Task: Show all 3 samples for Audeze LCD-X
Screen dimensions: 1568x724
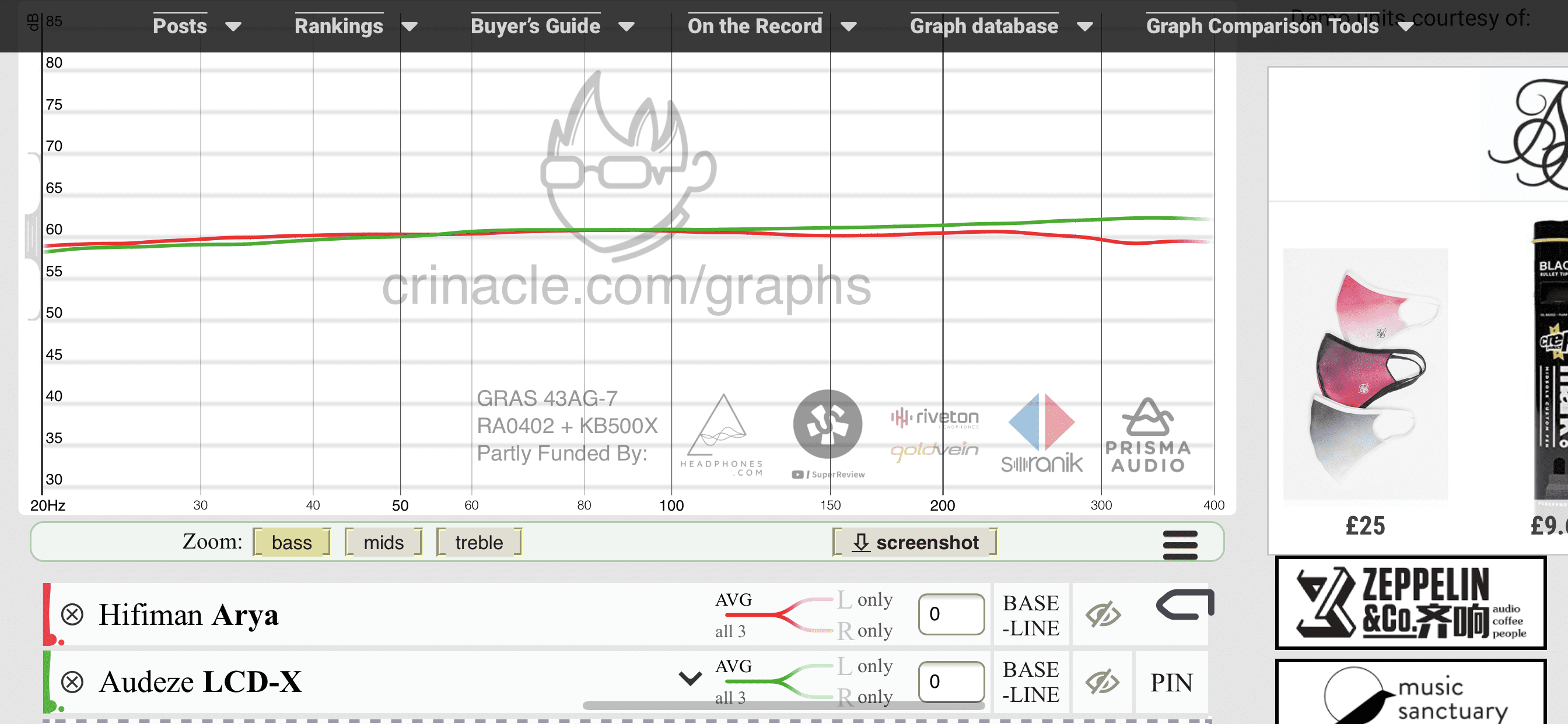Action: (730, 698)
